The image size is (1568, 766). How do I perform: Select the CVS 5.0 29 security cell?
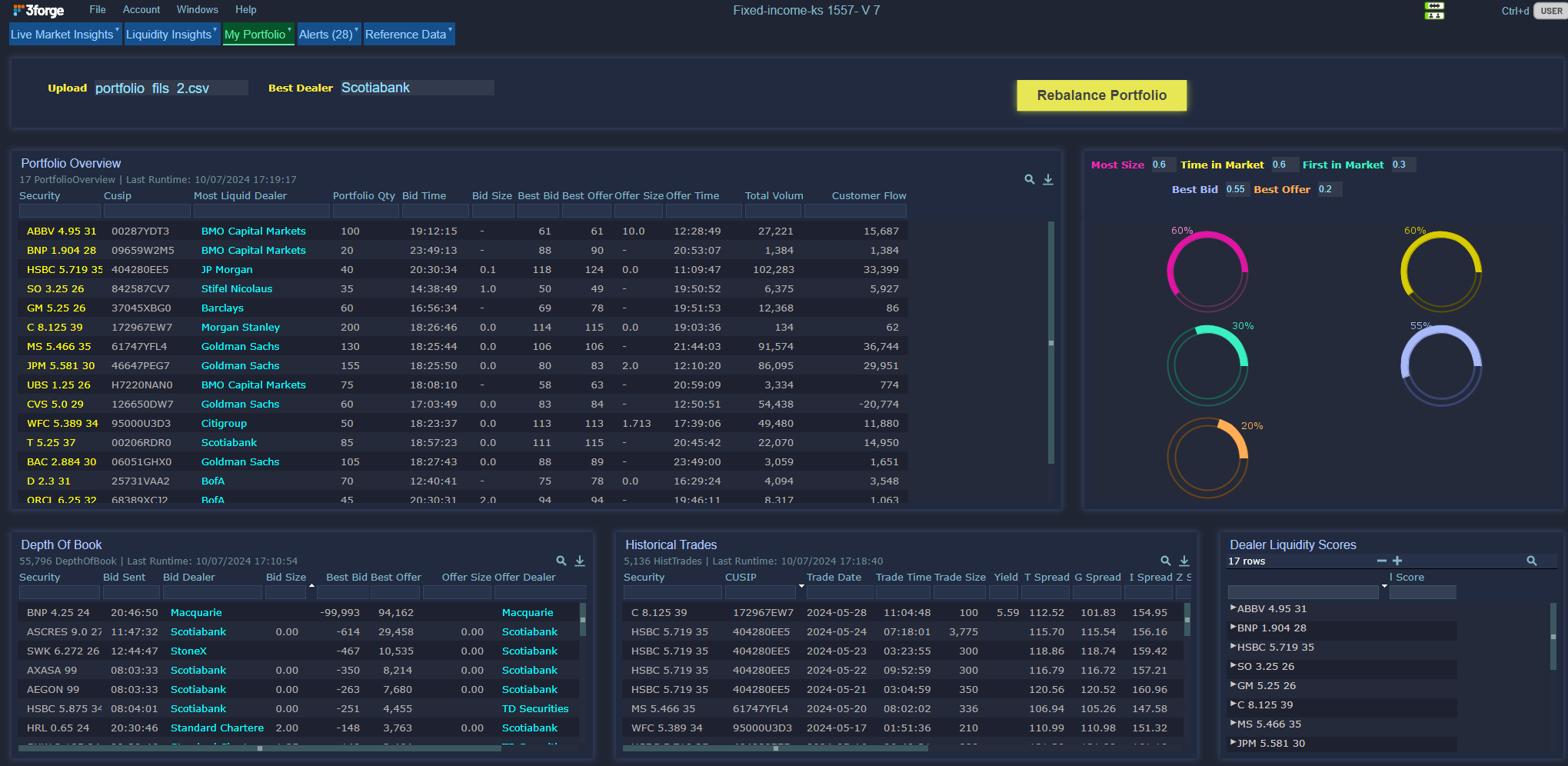55,404
